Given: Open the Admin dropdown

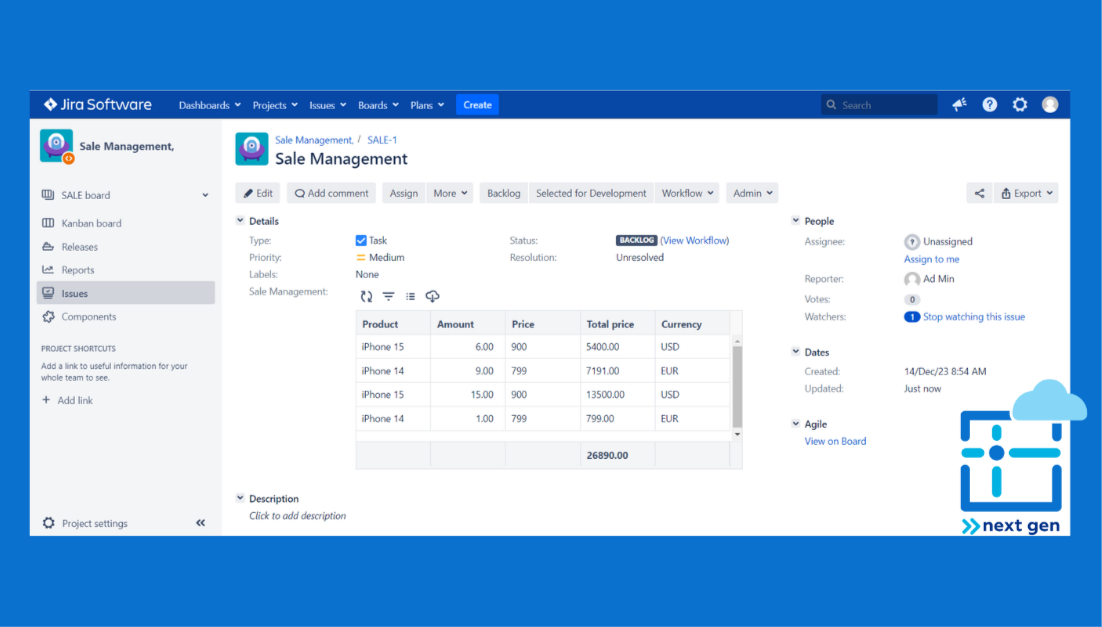Looking at the screenshot, I should [752, 193].
